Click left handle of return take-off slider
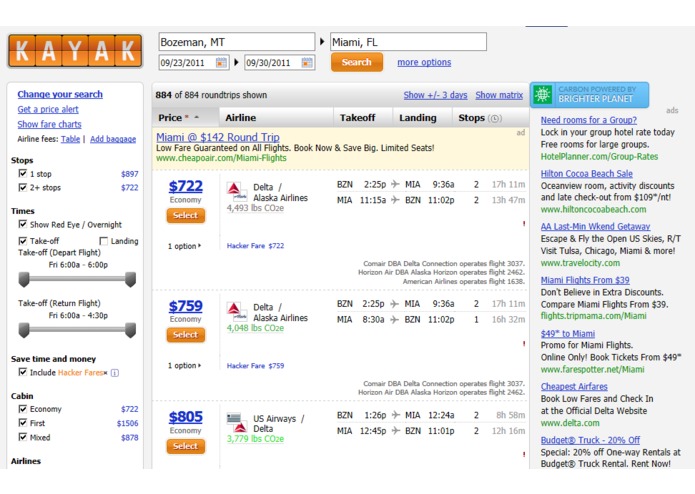The width and height of the screenshot is (695, 494). [x=24, y=330]
